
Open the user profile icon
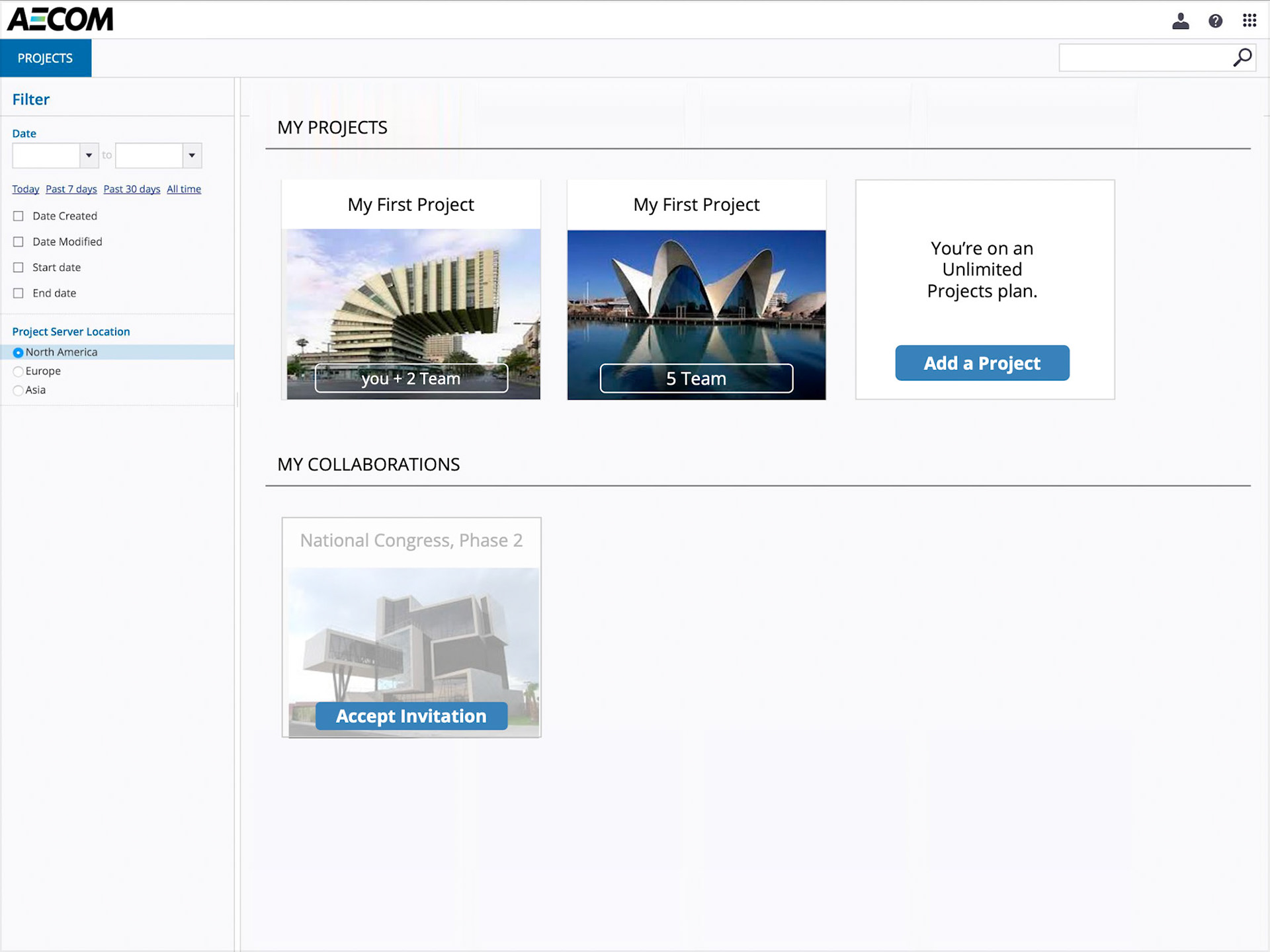coord(1180,21)
